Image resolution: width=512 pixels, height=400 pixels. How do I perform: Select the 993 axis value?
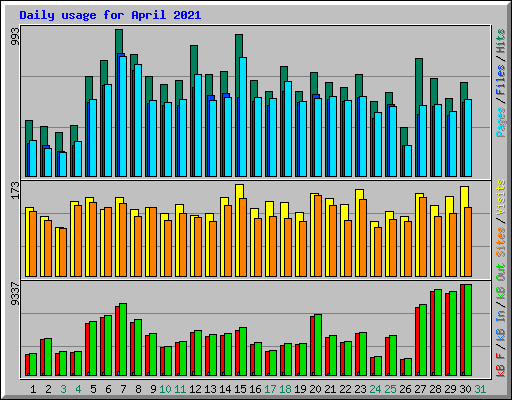(15, 36)
